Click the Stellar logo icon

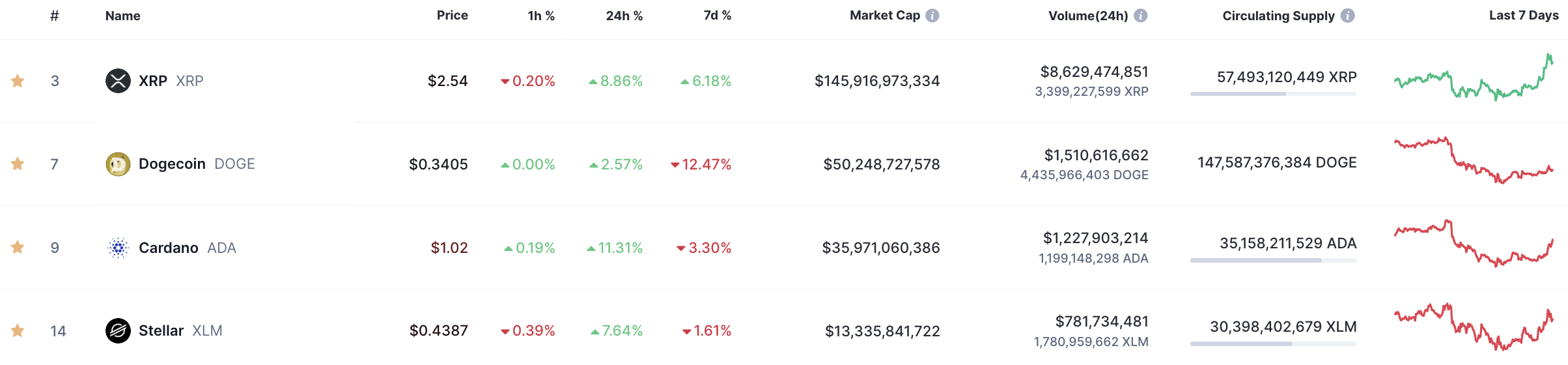click(118, 330)
